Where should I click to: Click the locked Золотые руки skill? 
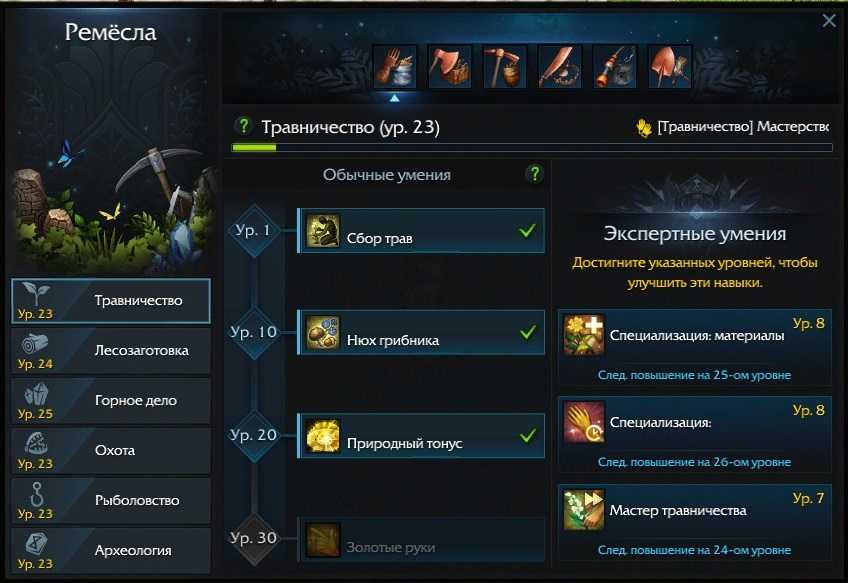(421, 540)
